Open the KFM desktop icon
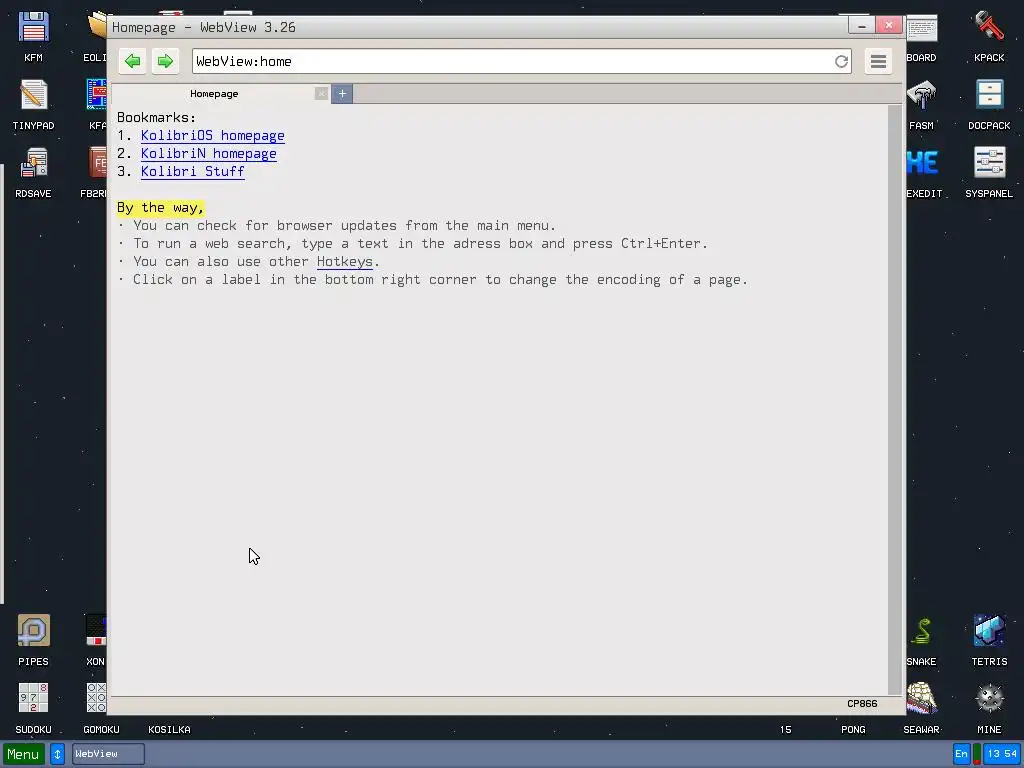This screenshot has height=768, width=1024. (x=33, y=36)
